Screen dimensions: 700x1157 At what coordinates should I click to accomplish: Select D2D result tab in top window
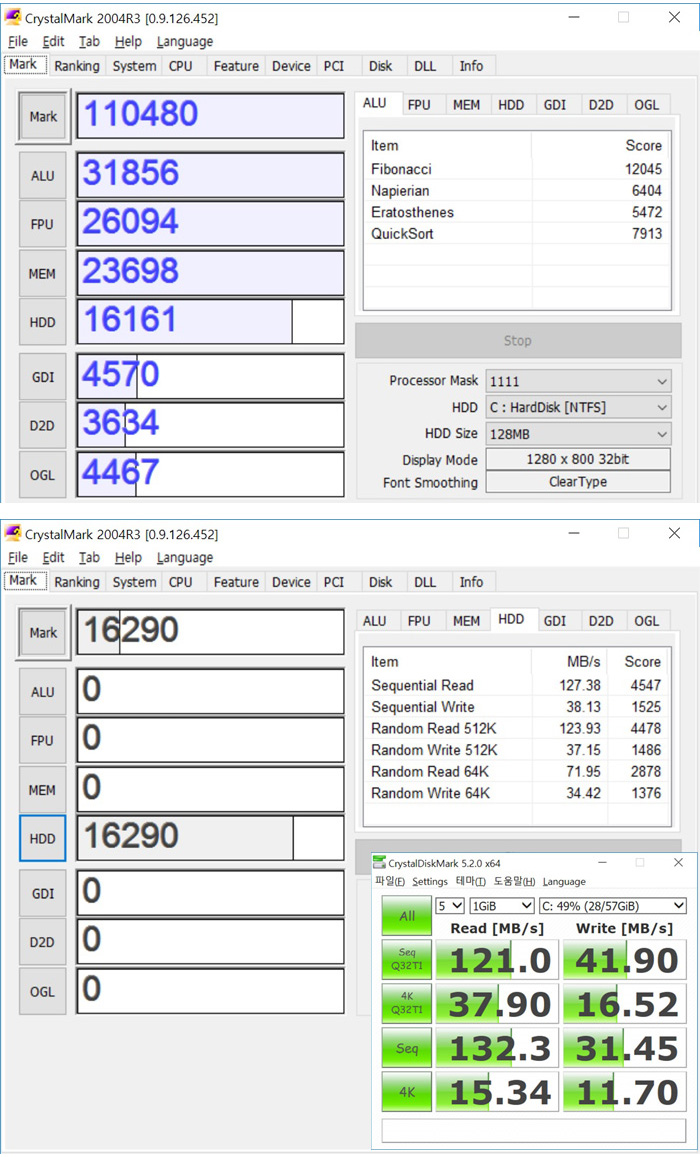[601, 105]
